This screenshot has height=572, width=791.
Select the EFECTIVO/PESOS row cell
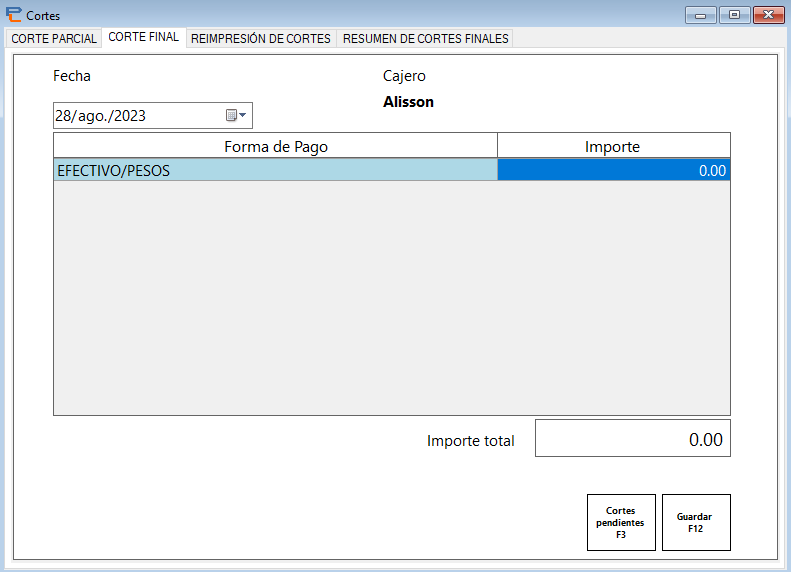pos(275,170)
